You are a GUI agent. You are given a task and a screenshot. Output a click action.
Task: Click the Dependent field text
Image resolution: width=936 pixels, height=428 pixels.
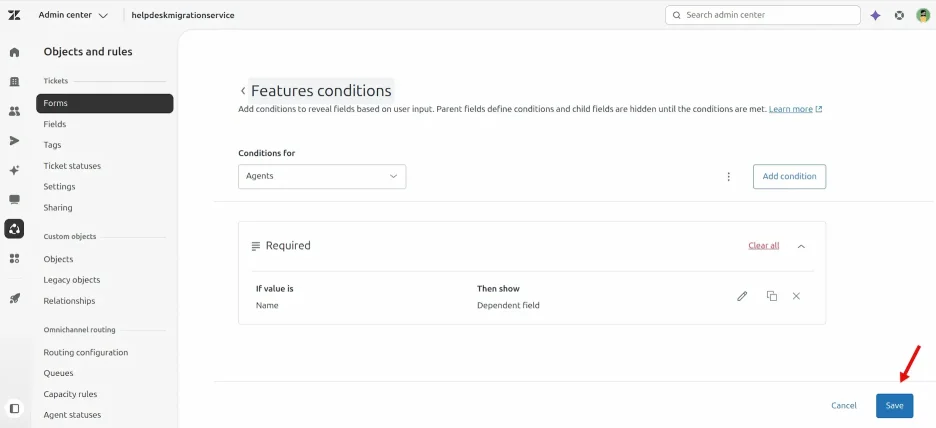tap(508, 306)
